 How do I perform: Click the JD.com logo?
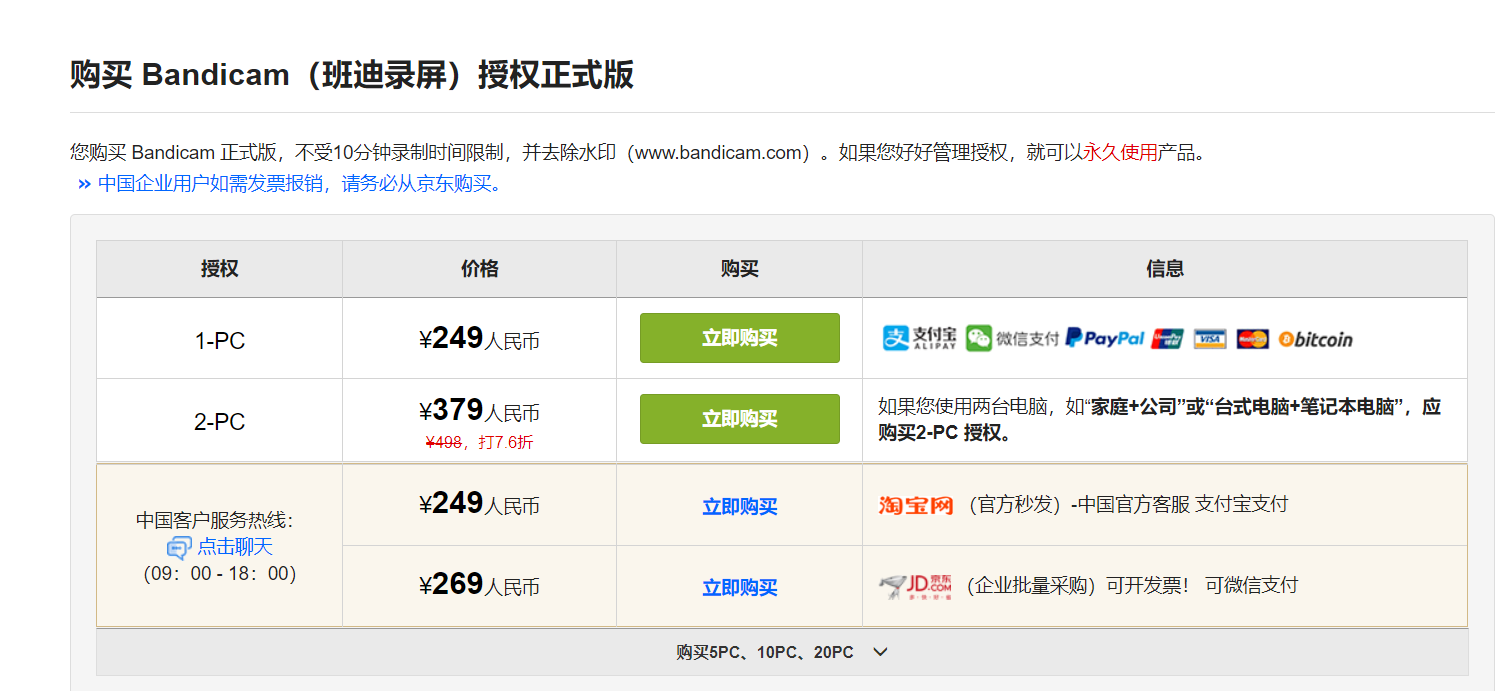(916, 586)
